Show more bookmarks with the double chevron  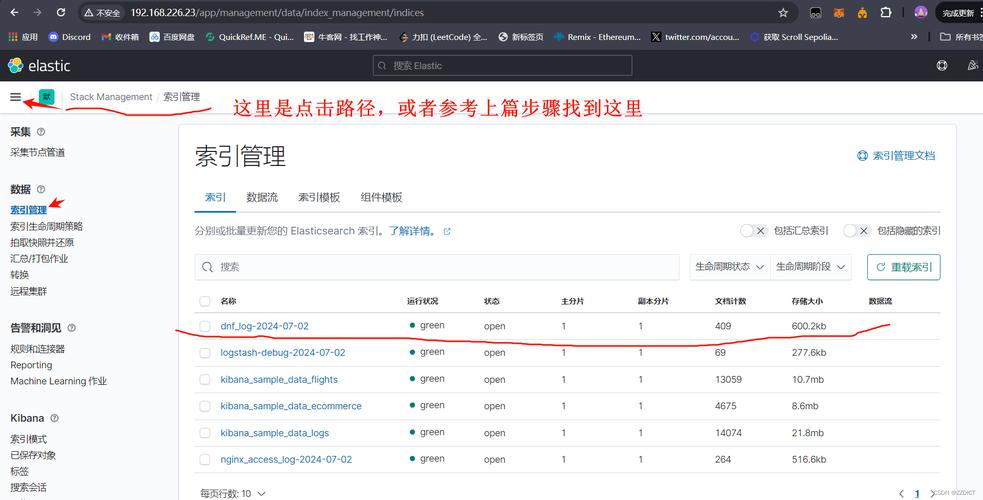pos(914,37)
